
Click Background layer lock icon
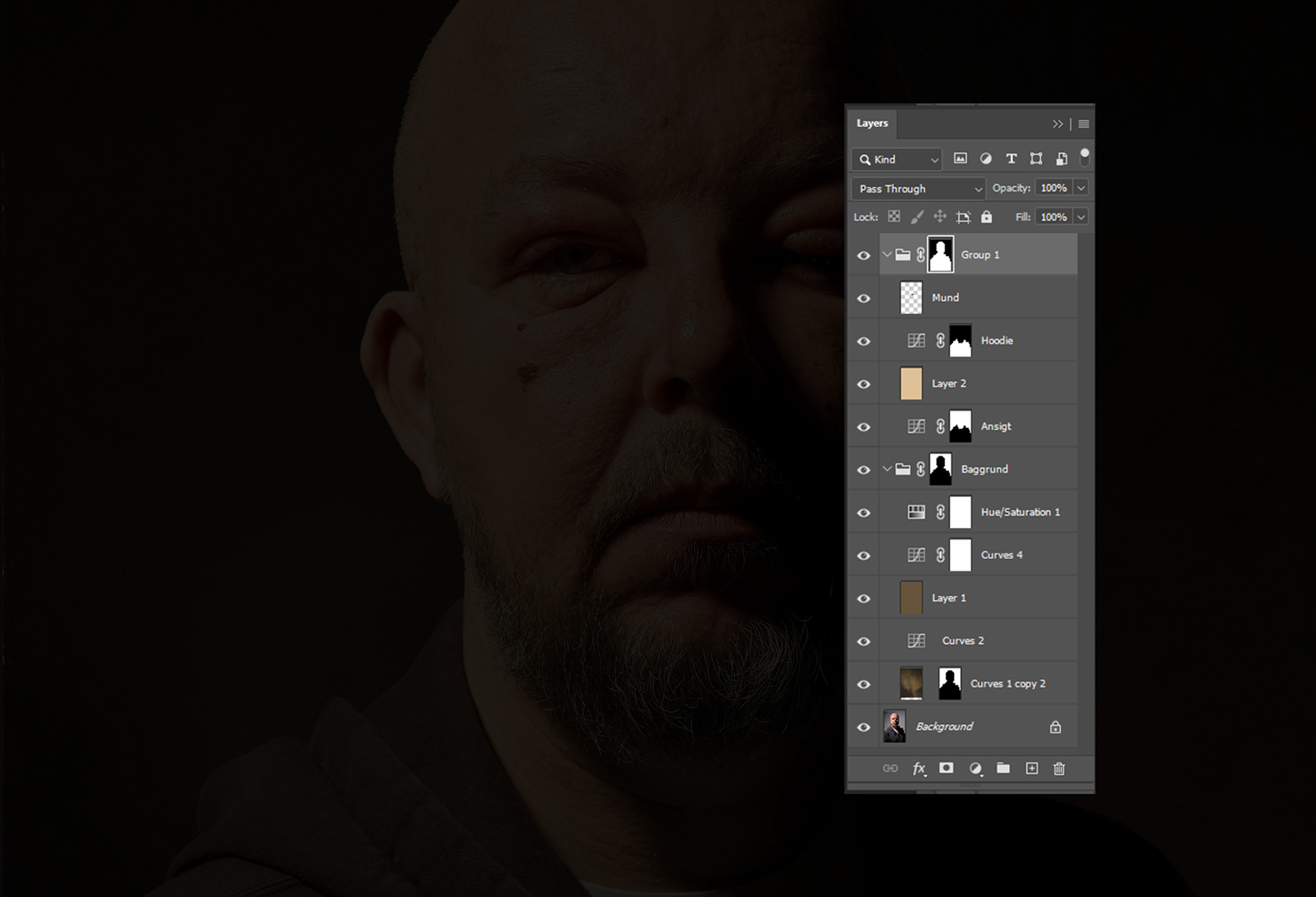(x=1056, y=726)
